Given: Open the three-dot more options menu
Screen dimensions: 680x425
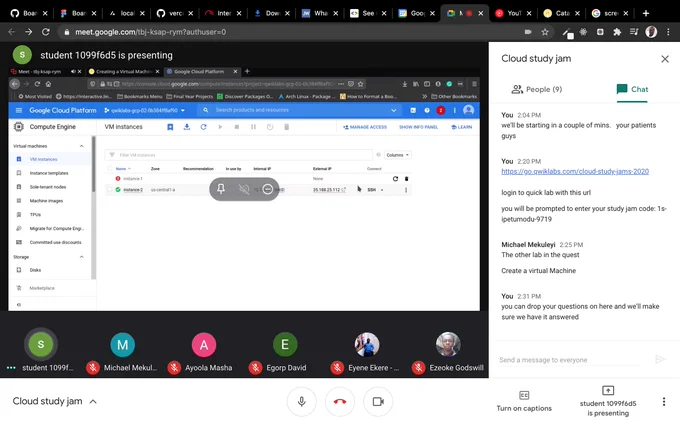Looking at the screenshot, I should (x=664, y=402).
